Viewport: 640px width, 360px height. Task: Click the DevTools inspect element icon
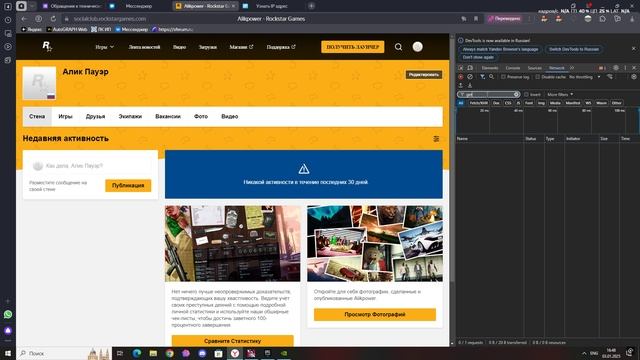461,68
